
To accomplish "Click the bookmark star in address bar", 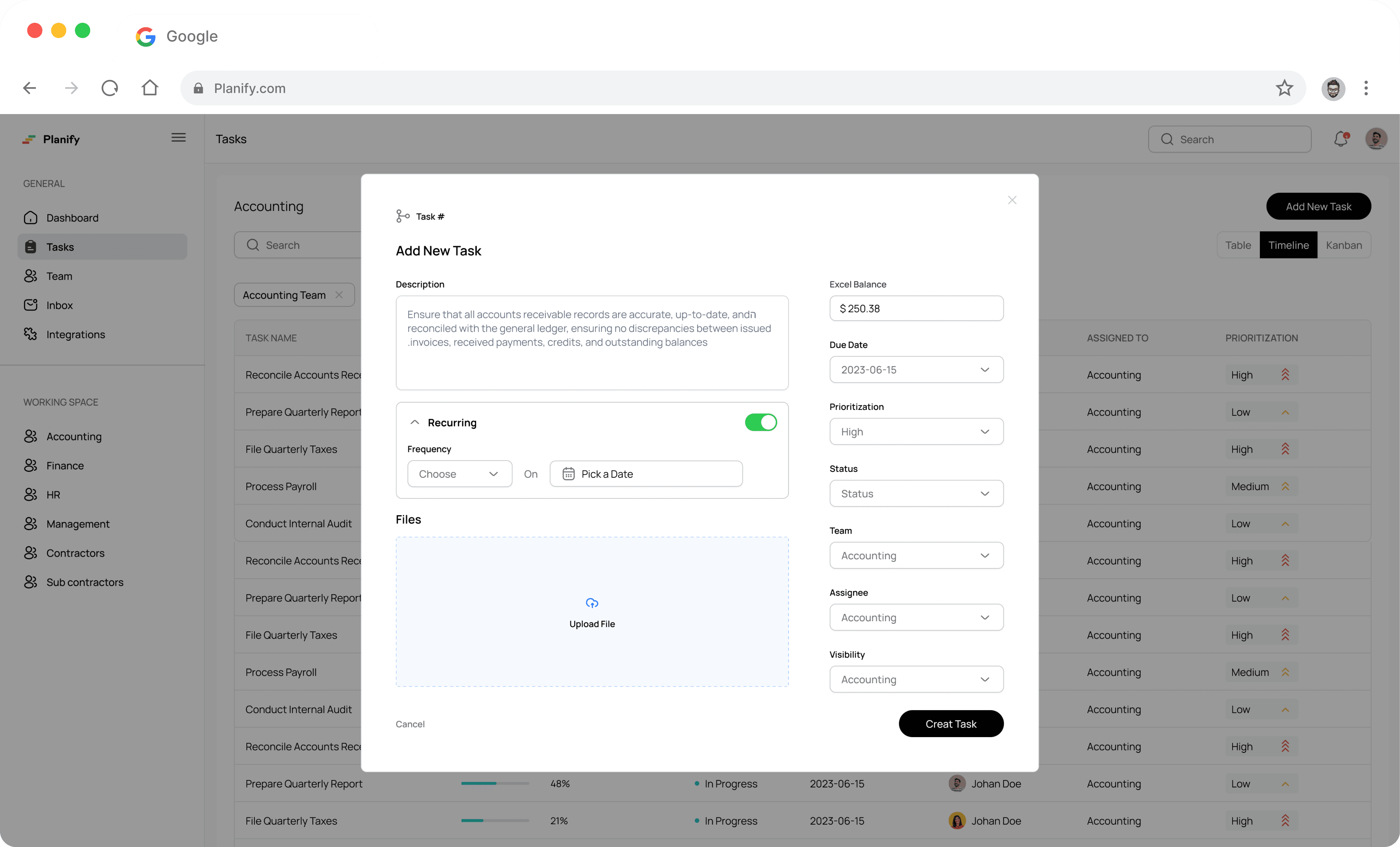I will [x=1284, y=88].
